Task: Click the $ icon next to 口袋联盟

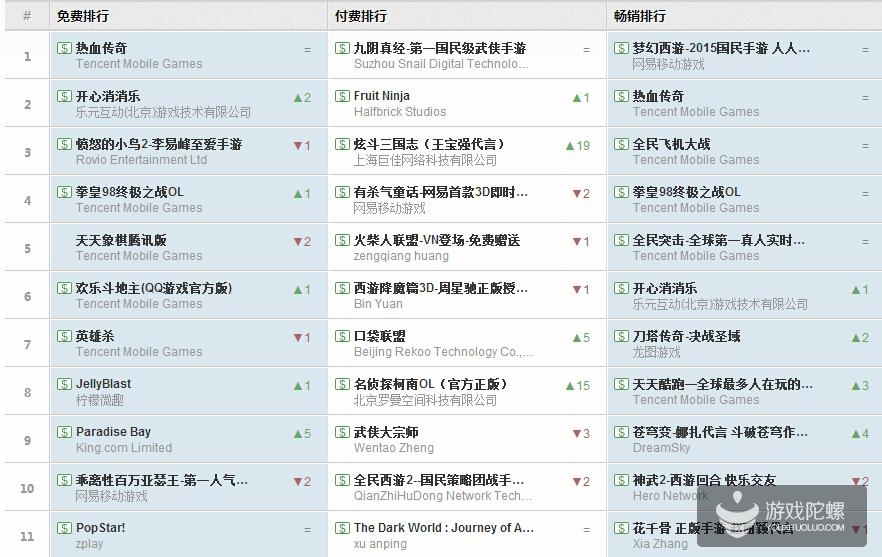Action: pos(342,336)
